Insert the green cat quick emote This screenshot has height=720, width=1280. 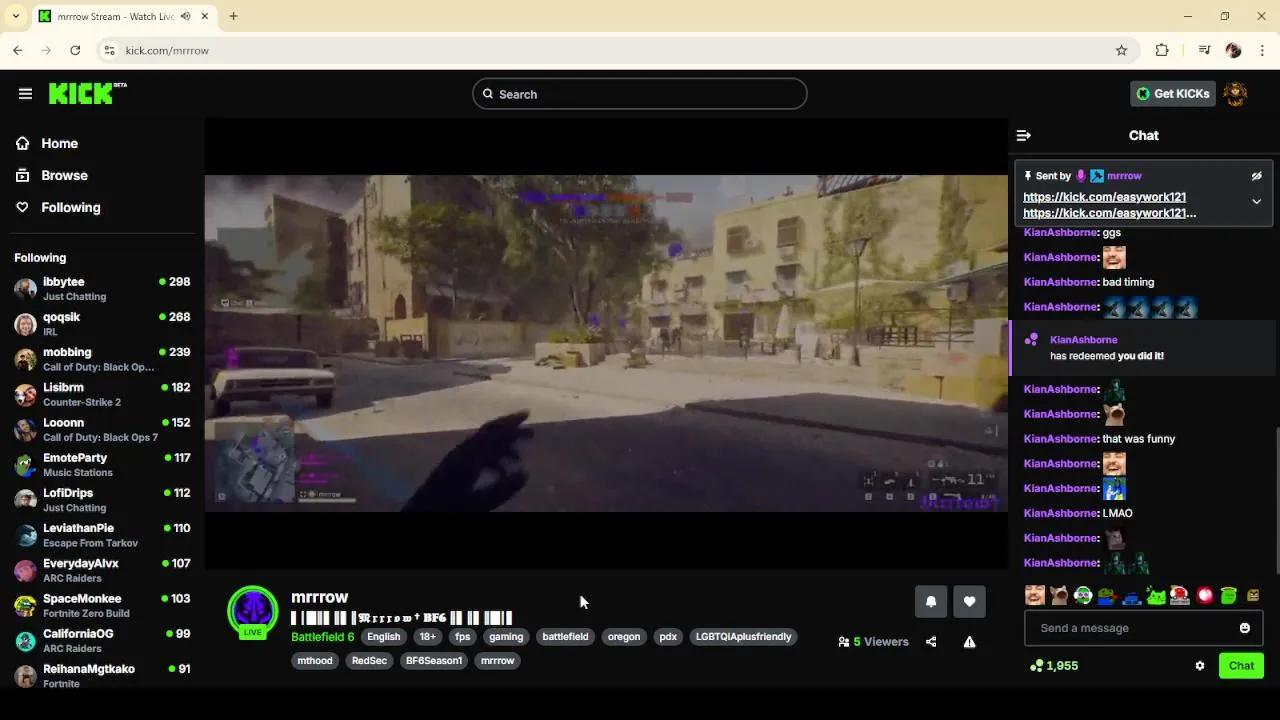coord(1156,596)
